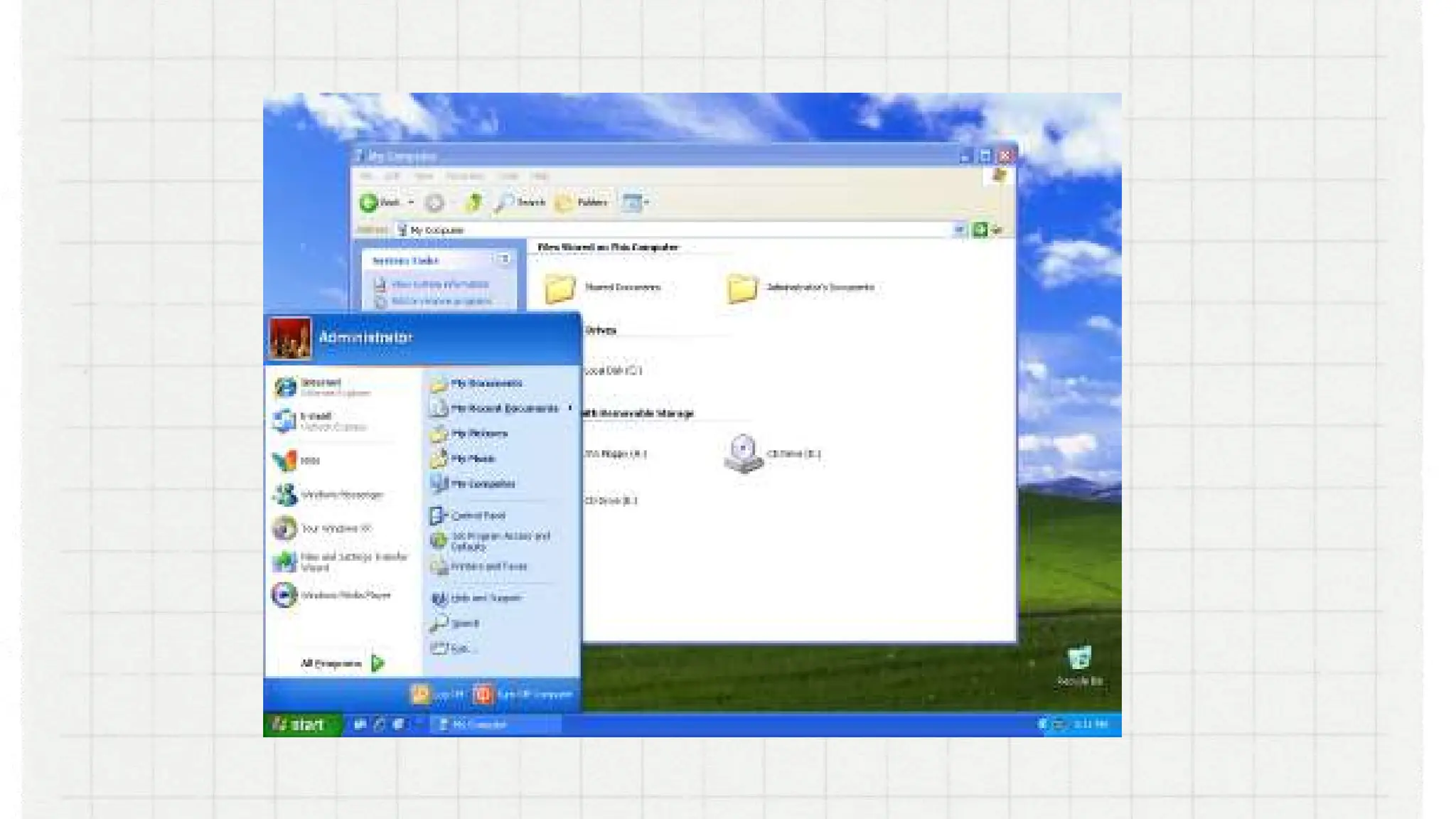This screenshot has width=1456, height=819.
Task: Click the green Back arrow icon
Action: [x=368, y=203]
